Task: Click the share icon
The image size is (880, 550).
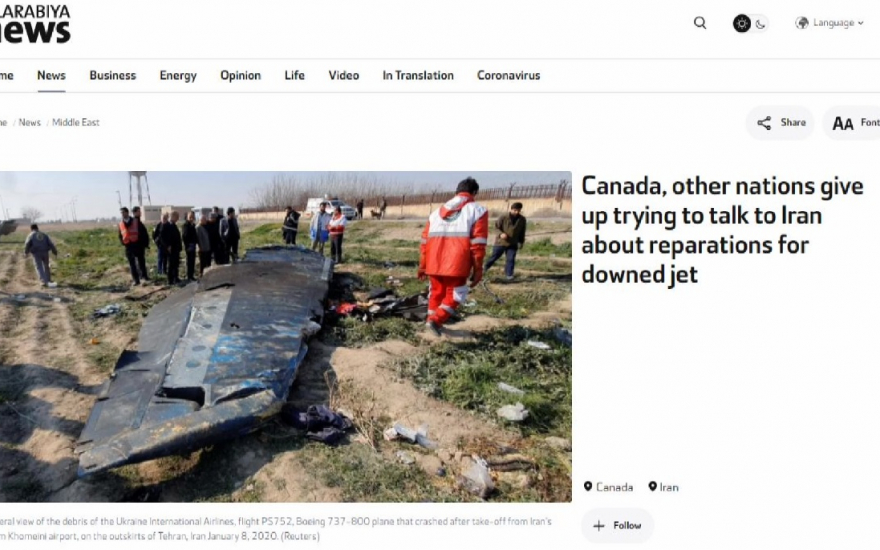Action: click(x=764, y=123)
